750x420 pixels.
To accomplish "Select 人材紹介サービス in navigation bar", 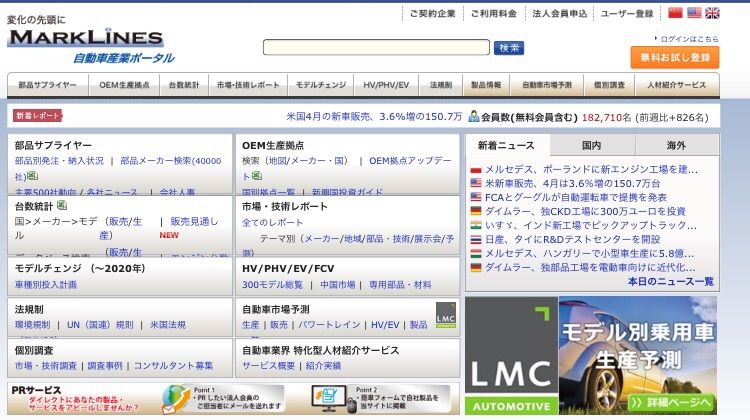I will point(677,85).
